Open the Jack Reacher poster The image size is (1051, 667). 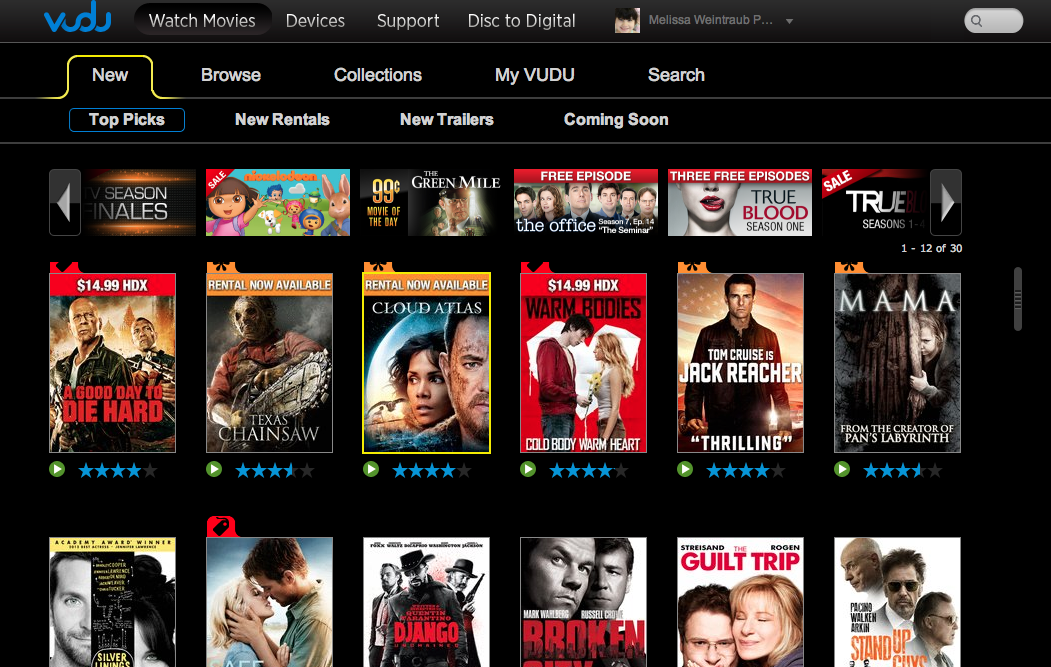741,363
